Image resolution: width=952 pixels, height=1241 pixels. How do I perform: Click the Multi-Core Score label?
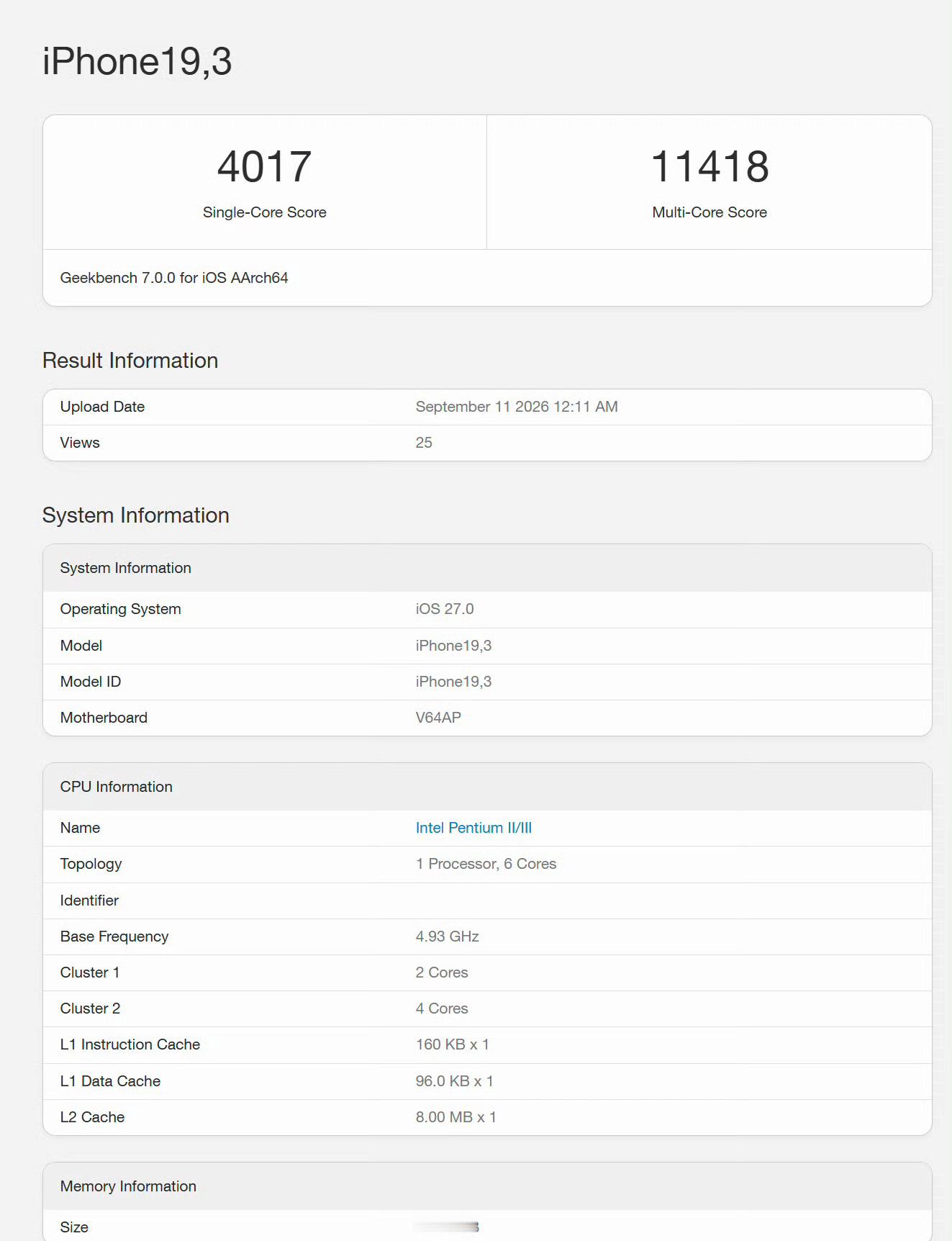click(x=710, y=212)
